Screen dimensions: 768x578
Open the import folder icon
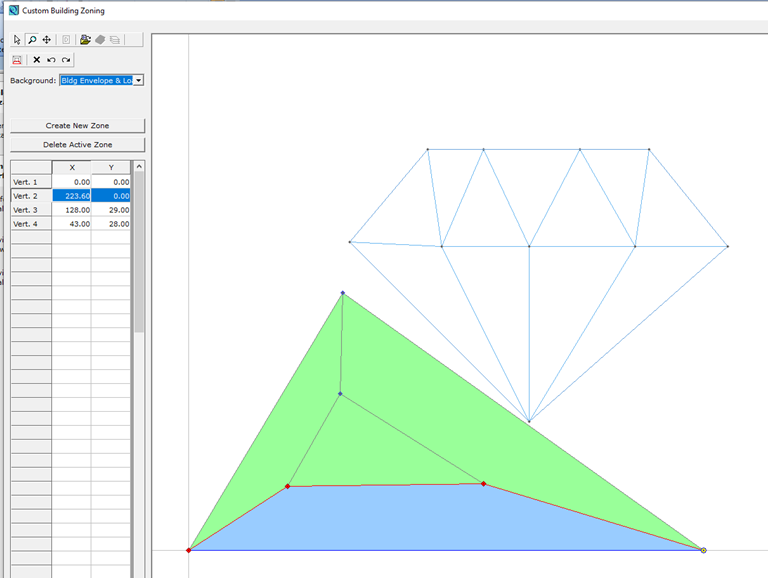coord(85,40)
